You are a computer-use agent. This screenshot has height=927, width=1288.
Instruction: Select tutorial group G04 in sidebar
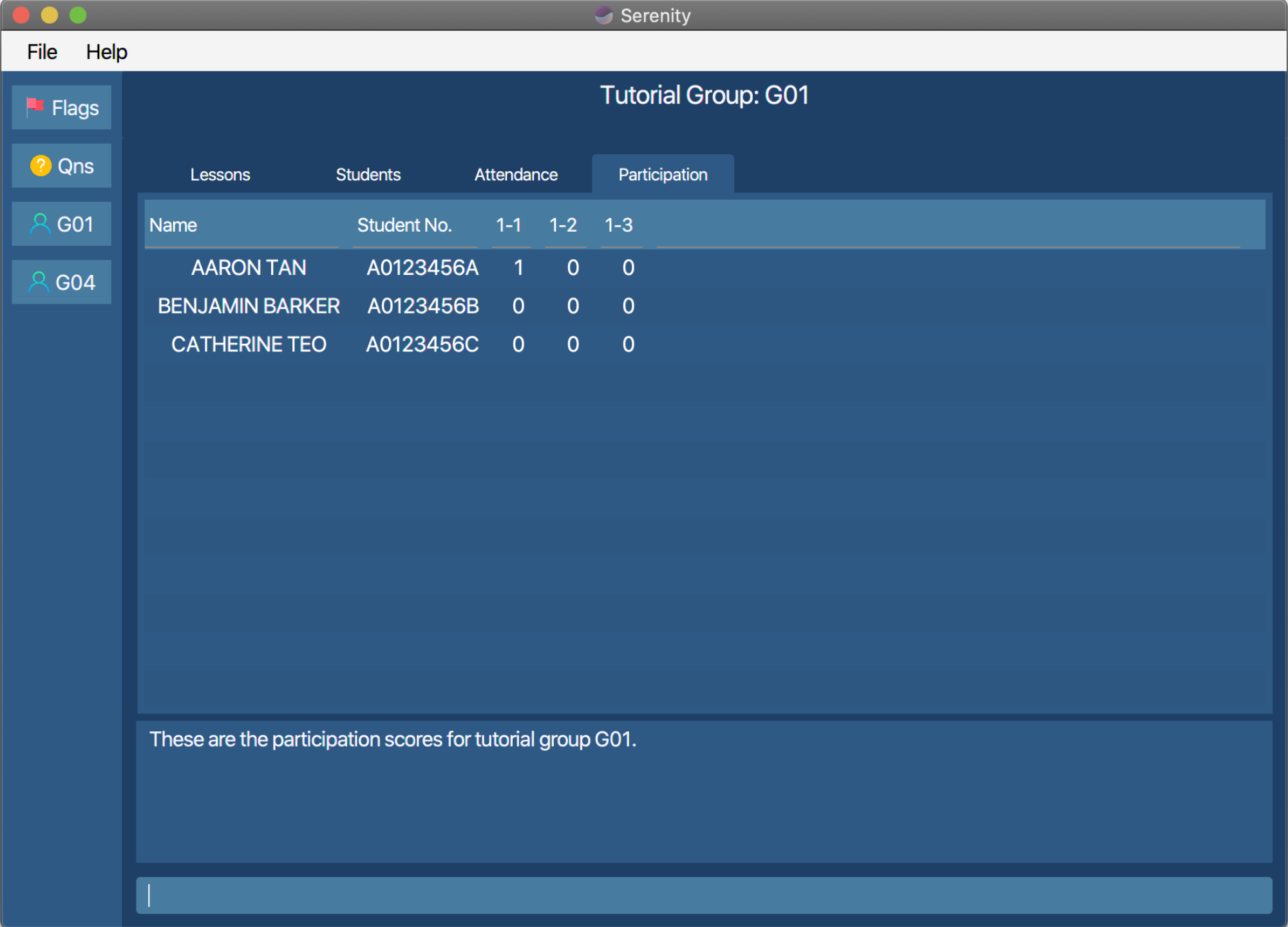coord(62,282)
